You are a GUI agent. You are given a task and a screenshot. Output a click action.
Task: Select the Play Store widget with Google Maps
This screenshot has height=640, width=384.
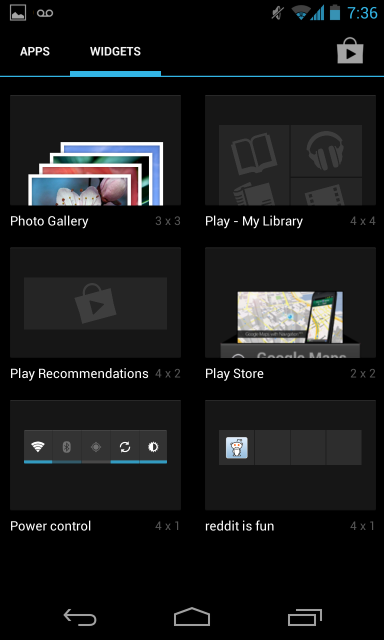(x=291, y=302)
